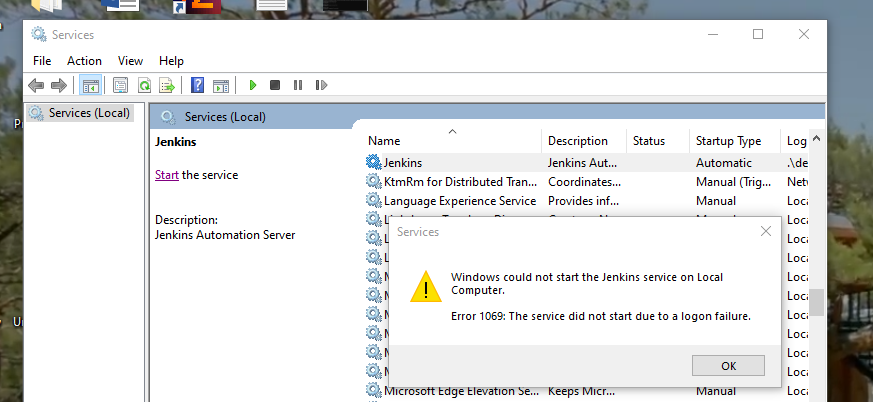This screenshot has width=873, height=402.
Task: Sort by the Description column header
Action: (x=584, y=141)
